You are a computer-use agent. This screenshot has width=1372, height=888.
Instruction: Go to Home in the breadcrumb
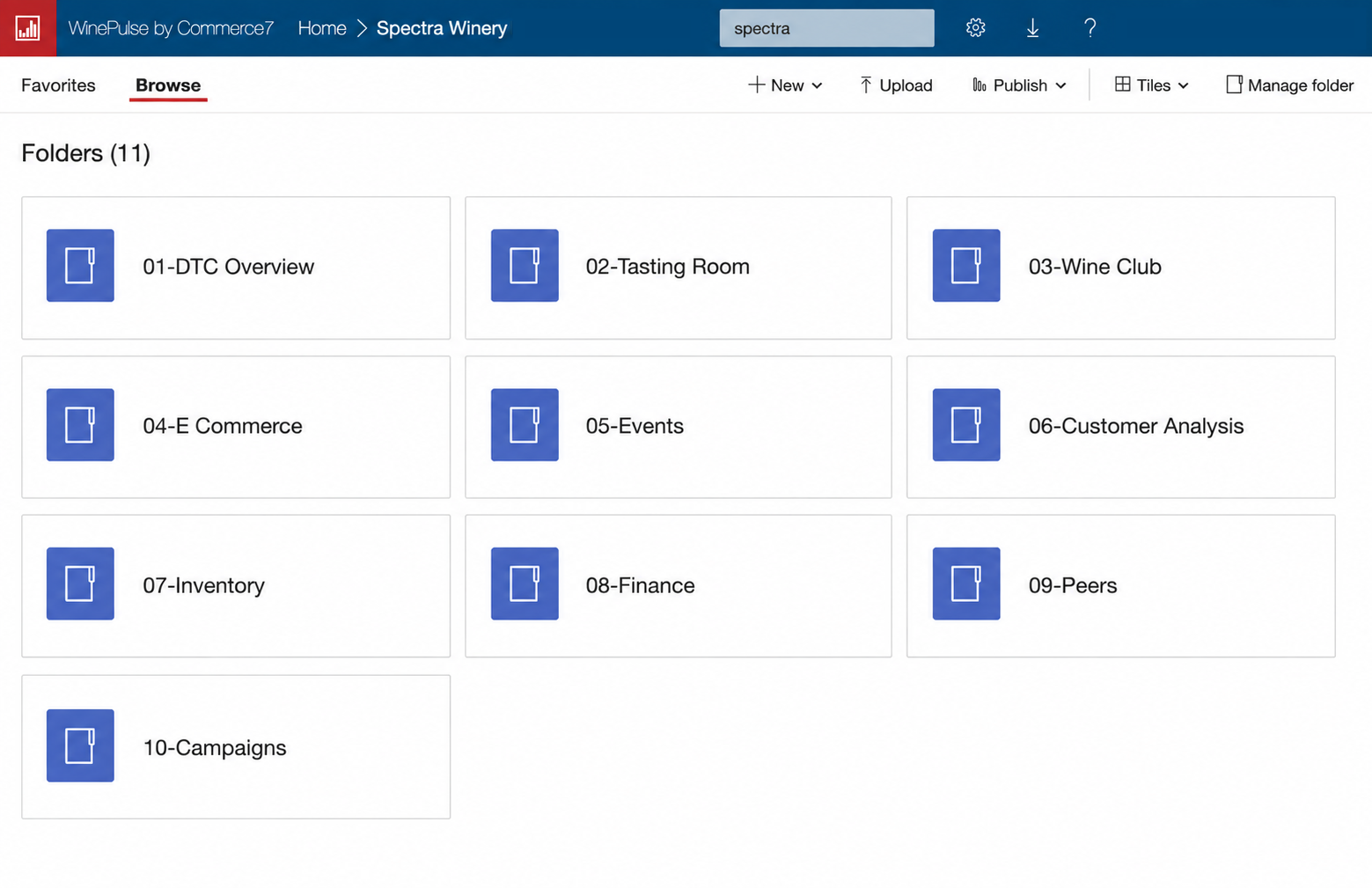point(322,28)
